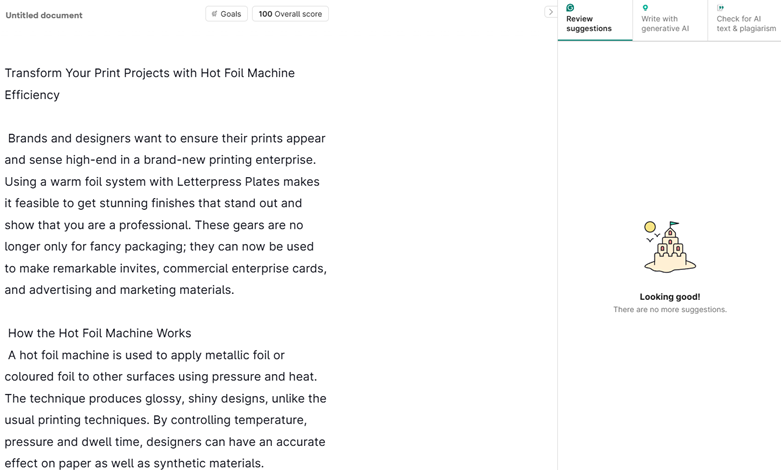Click the 'There are no more suggestions' text
The height and width of the screenshot is (470, 781).
point(669,310)
